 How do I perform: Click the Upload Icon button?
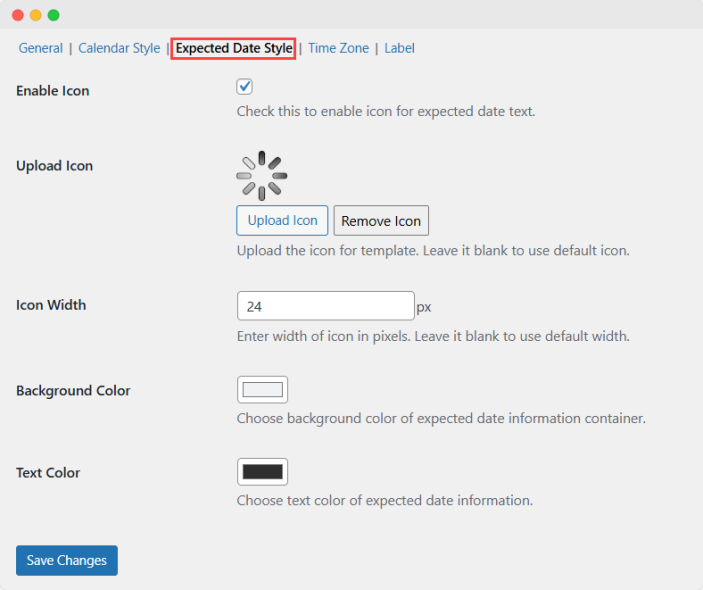[x=282, y=221]
